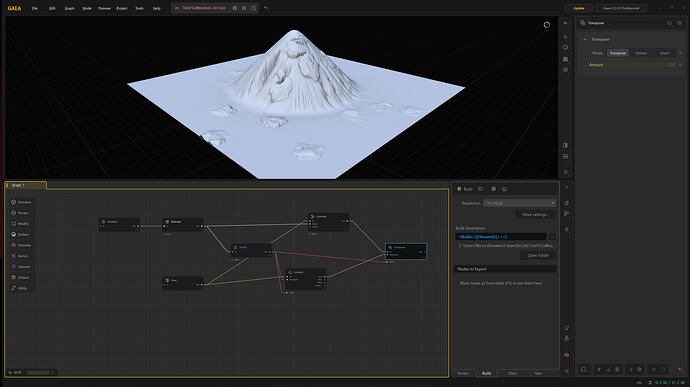Open the Resolution dropdown
The height and width of the screenshot is (387, 690).
click(x=520, y=203)
